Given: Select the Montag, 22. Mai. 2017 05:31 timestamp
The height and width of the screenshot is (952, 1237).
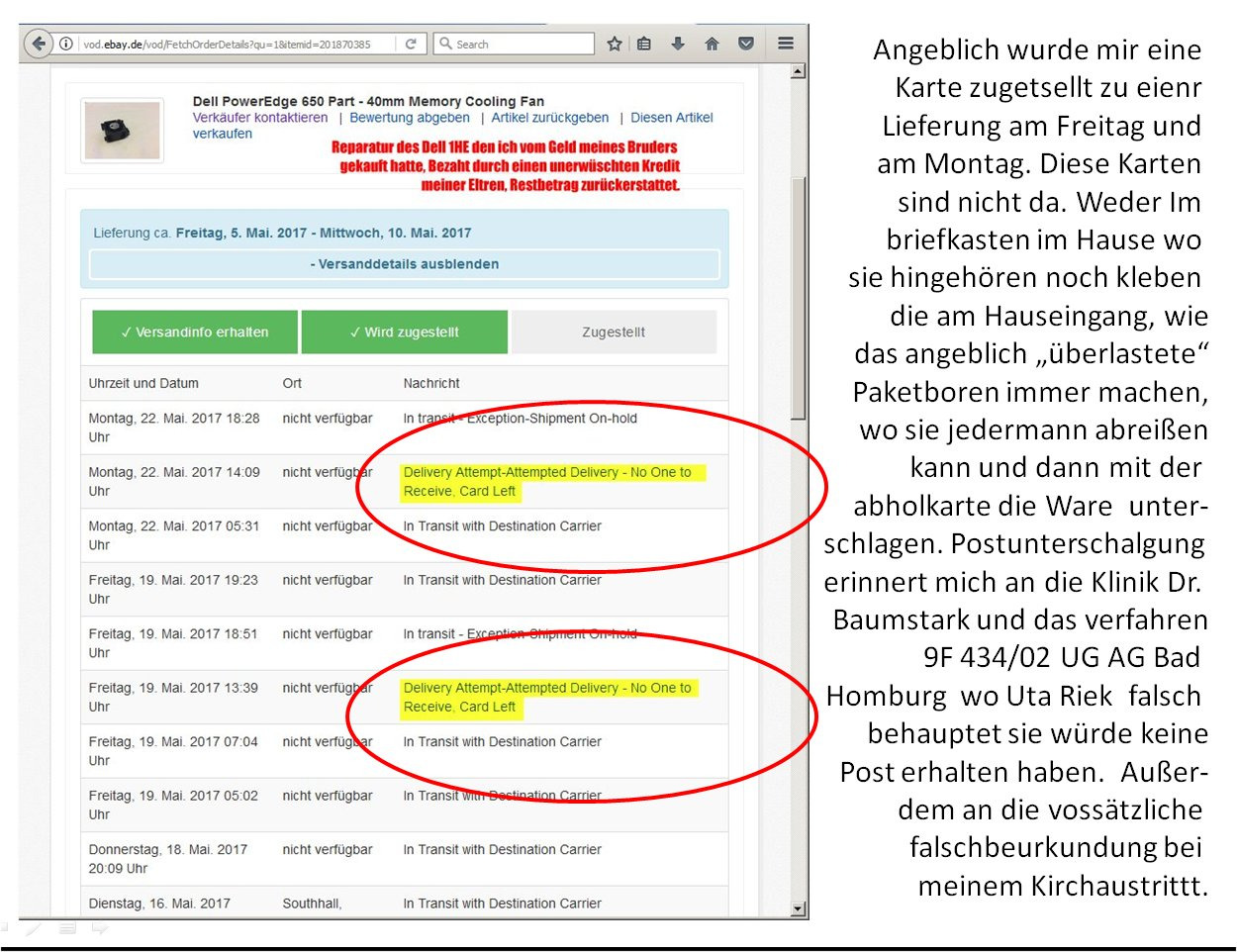Looking at the screenshot, I should 174,535.
